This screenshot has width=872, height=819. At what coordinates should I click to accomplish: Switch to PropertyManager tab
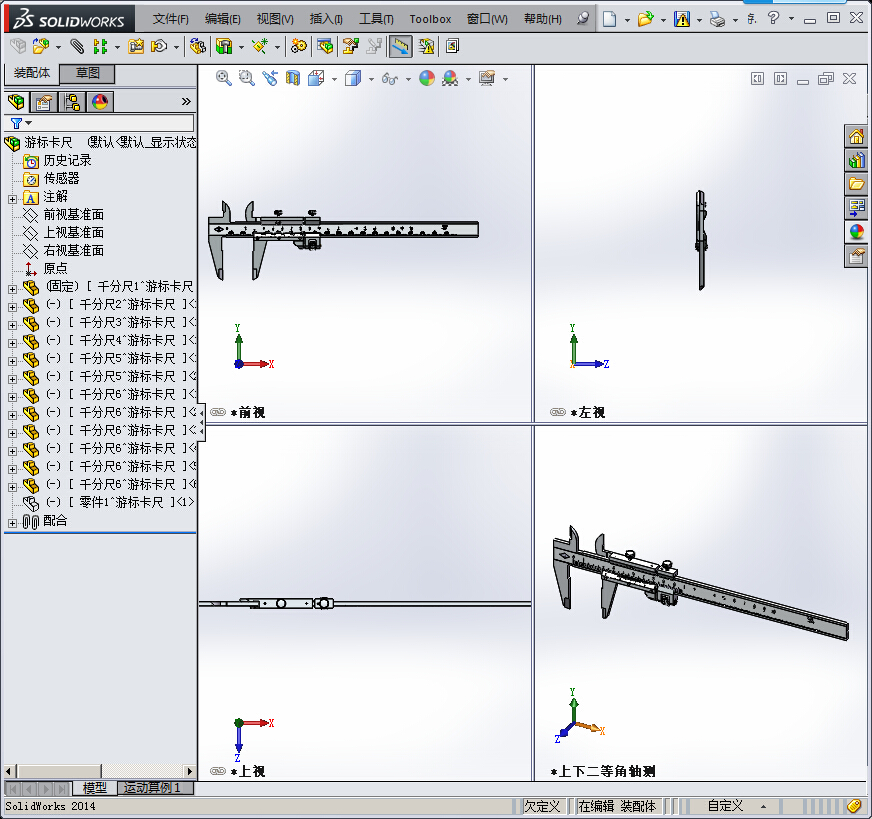(44, 102)
